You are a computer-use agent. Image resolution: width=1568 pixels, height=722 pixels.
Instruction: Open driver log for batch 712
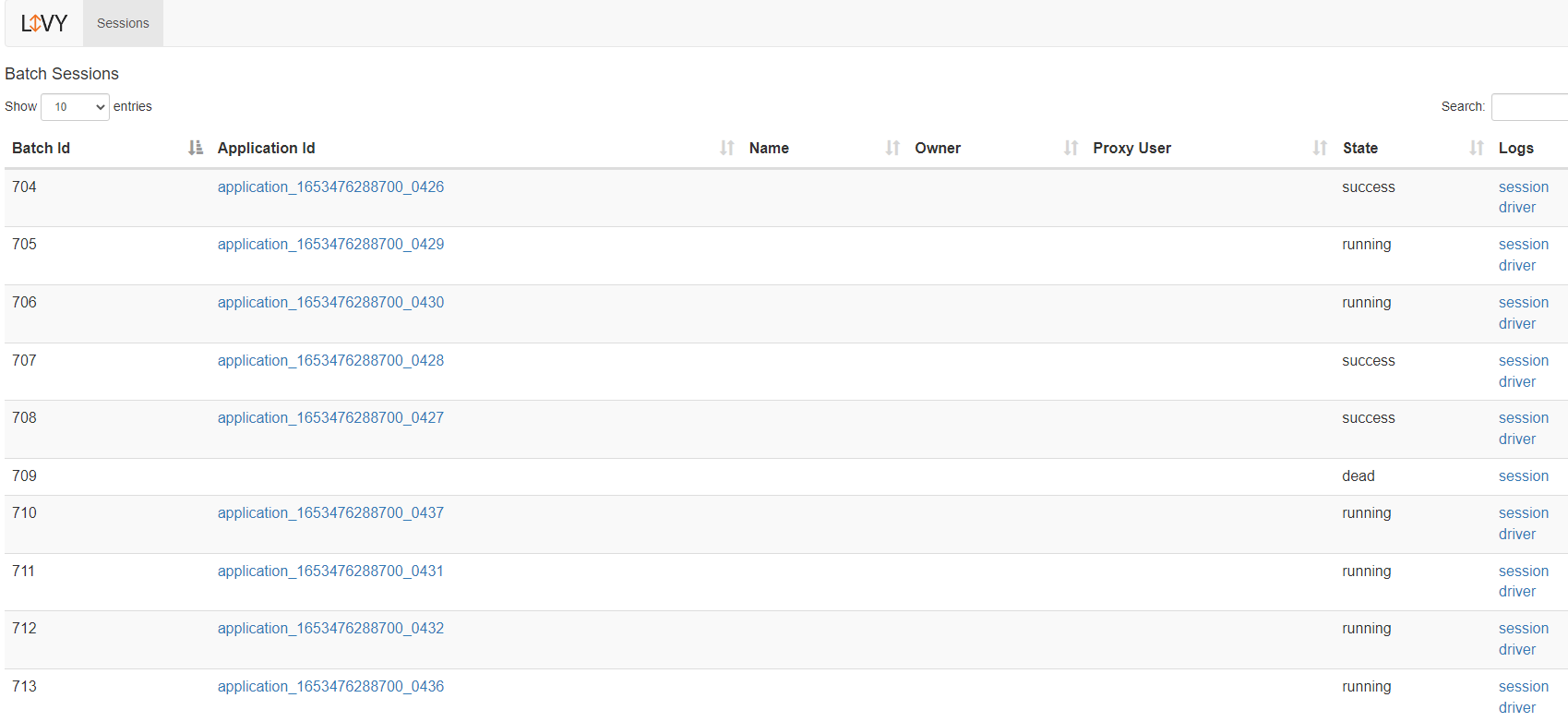(1516, 649)
